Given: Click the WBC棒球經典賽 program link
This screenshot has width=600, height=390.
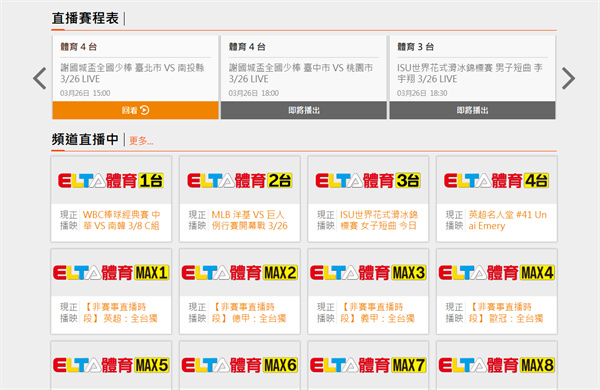Looking at the screenshot, I should tap(121, 220).
